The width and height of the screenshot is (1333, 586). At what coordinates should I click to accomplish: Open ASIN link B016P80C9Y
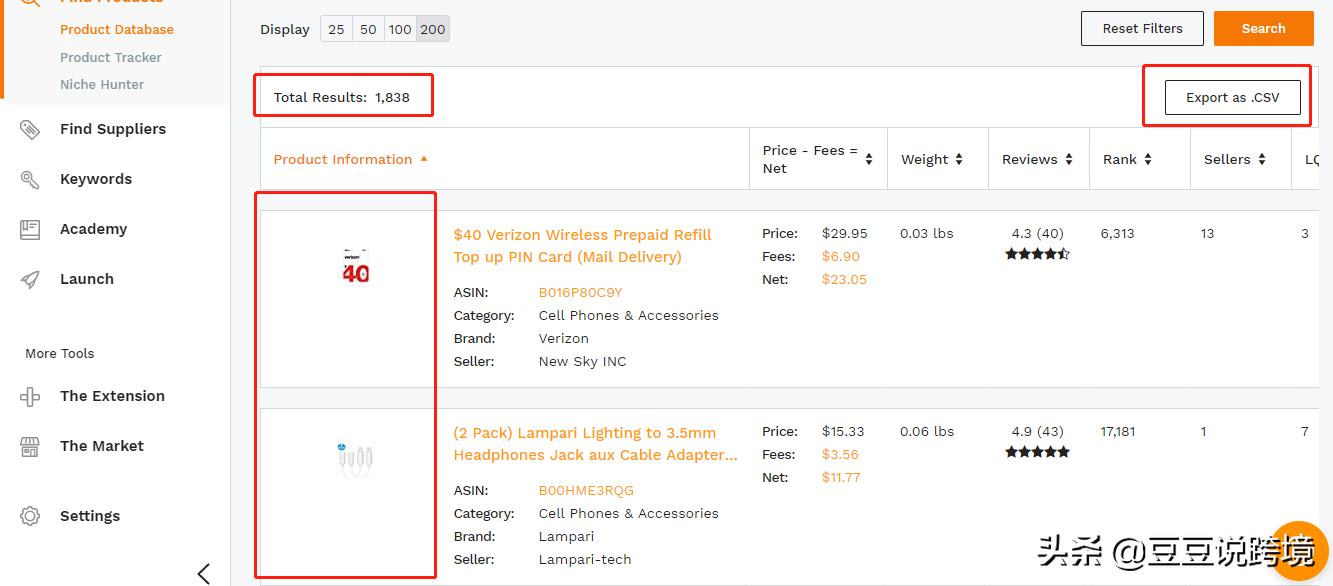[x=580, y=292]
